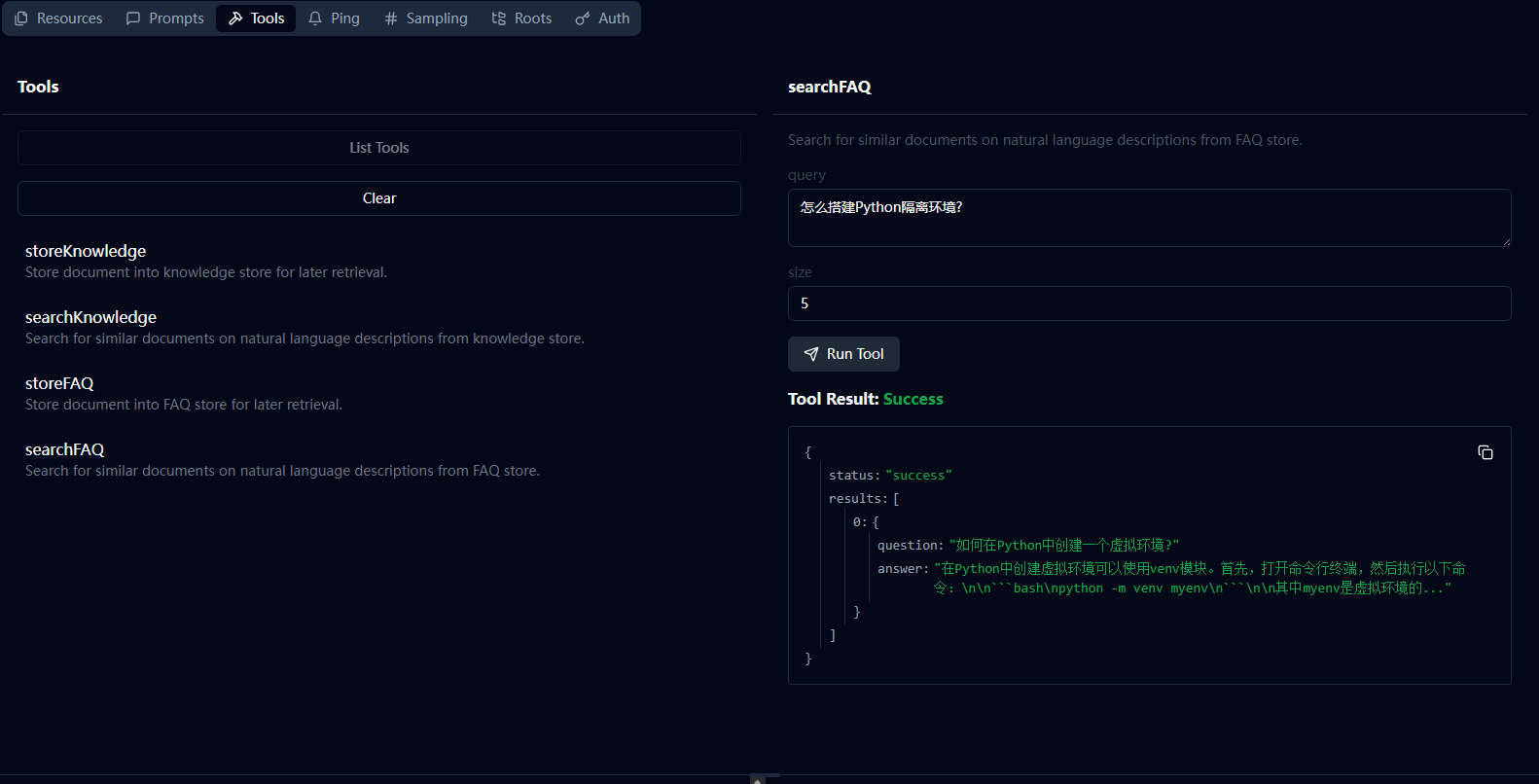The width and height of the screenshot is (1539, 784).
Task: Copy the tool result JSON
Action: coord(1485,452)
